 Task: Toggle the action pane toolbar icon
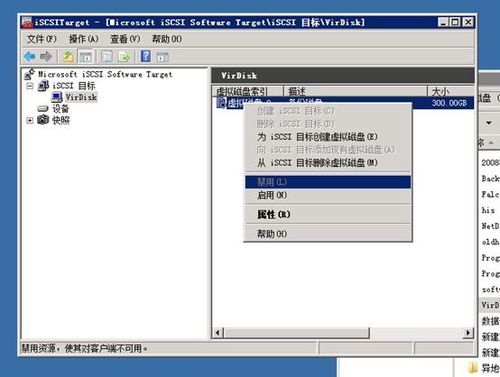point(162,57)
